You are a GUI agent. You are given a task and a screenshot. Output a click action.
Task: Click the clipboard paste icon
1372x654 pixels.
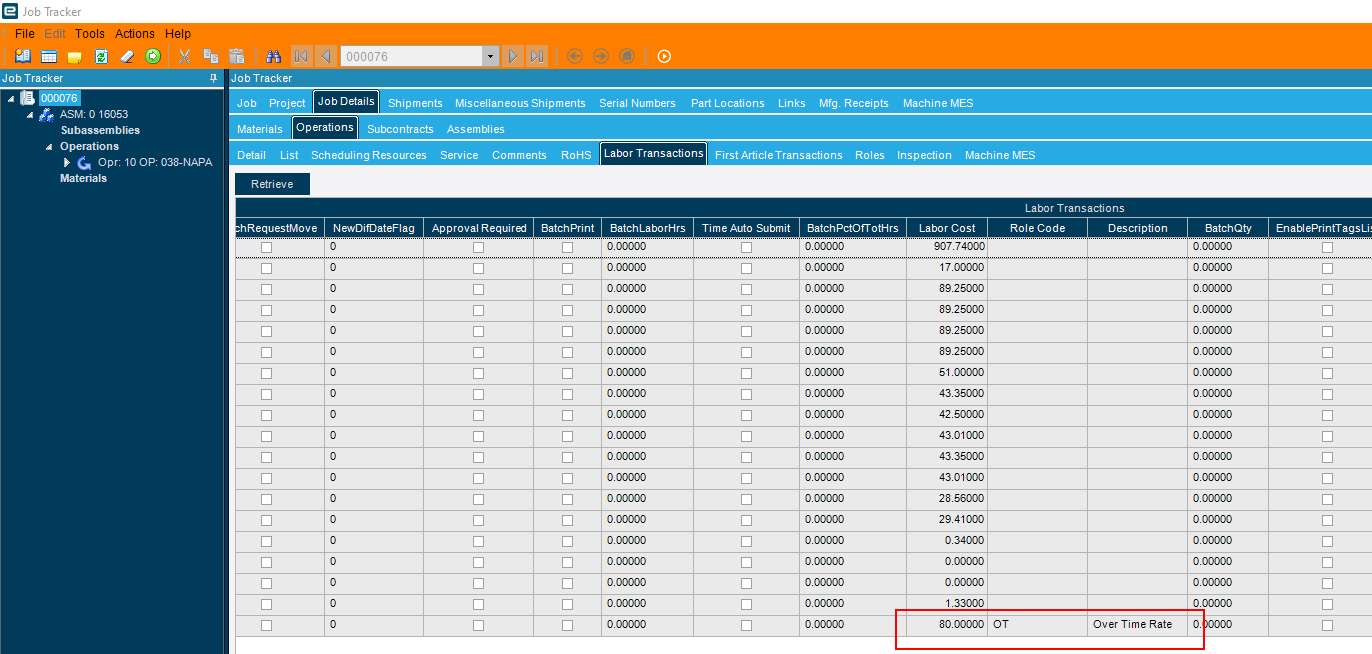[x=237, y=56]
